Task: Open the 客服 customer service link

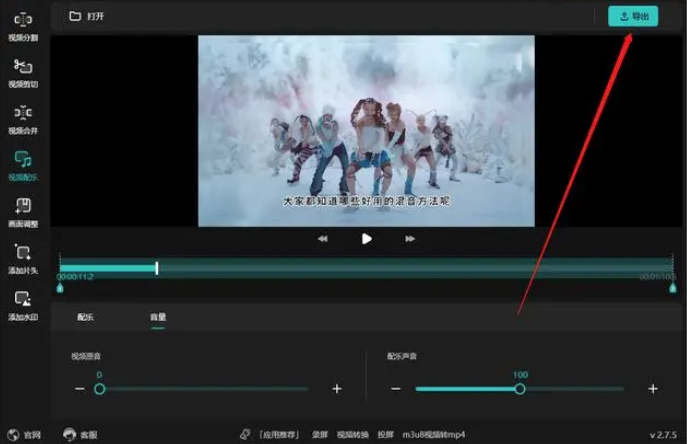Action: (89, 435)
